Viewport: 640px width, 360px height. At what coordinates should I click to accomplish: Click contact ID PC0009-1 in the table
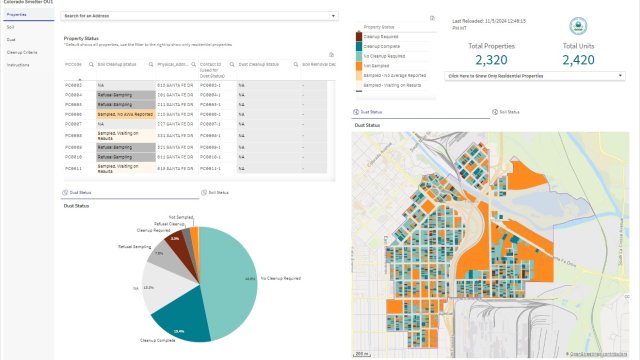pyautogui.click(x=210, y=147)
